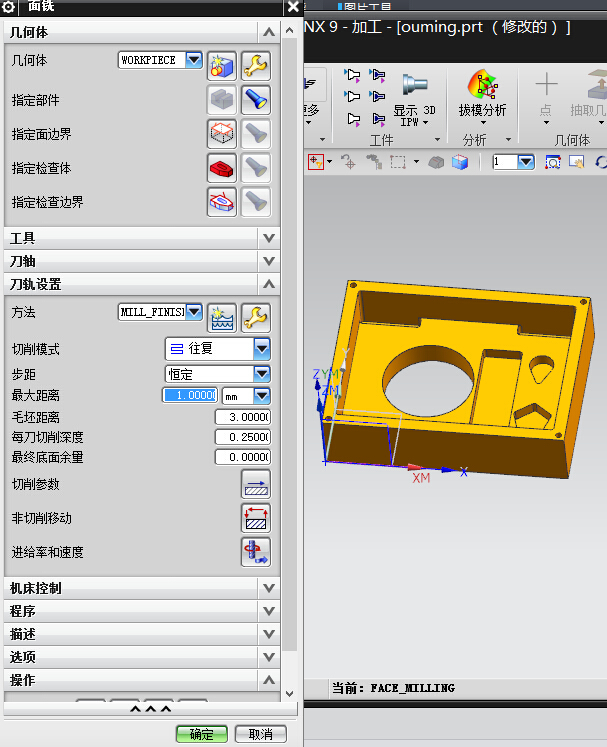Edit MILL_FINISH method with wrench icon
Screen dimensions: 607x747
coord(256,318)
